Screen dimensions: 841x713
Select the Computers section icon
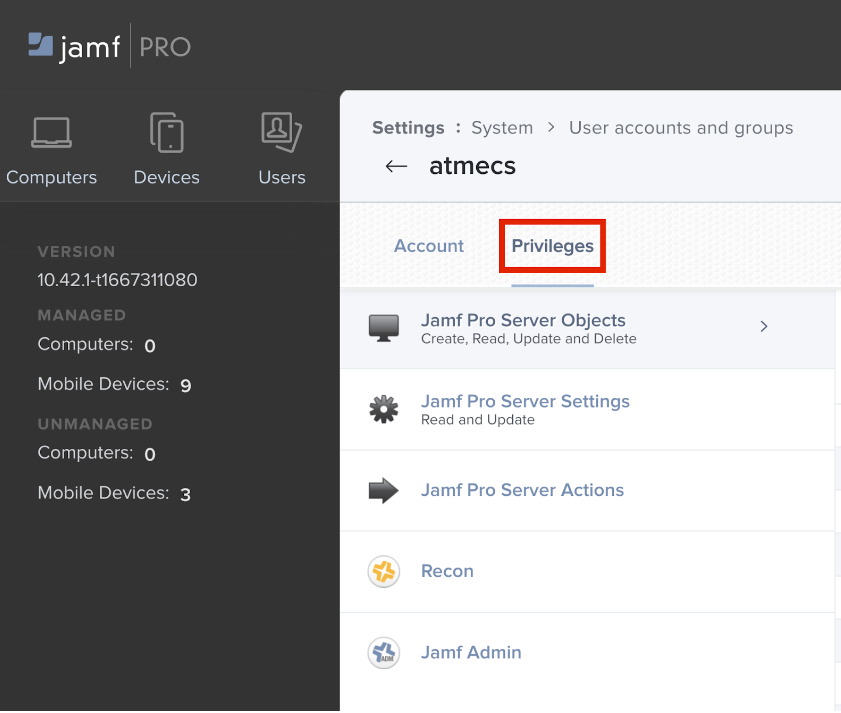tap(50, 131)
